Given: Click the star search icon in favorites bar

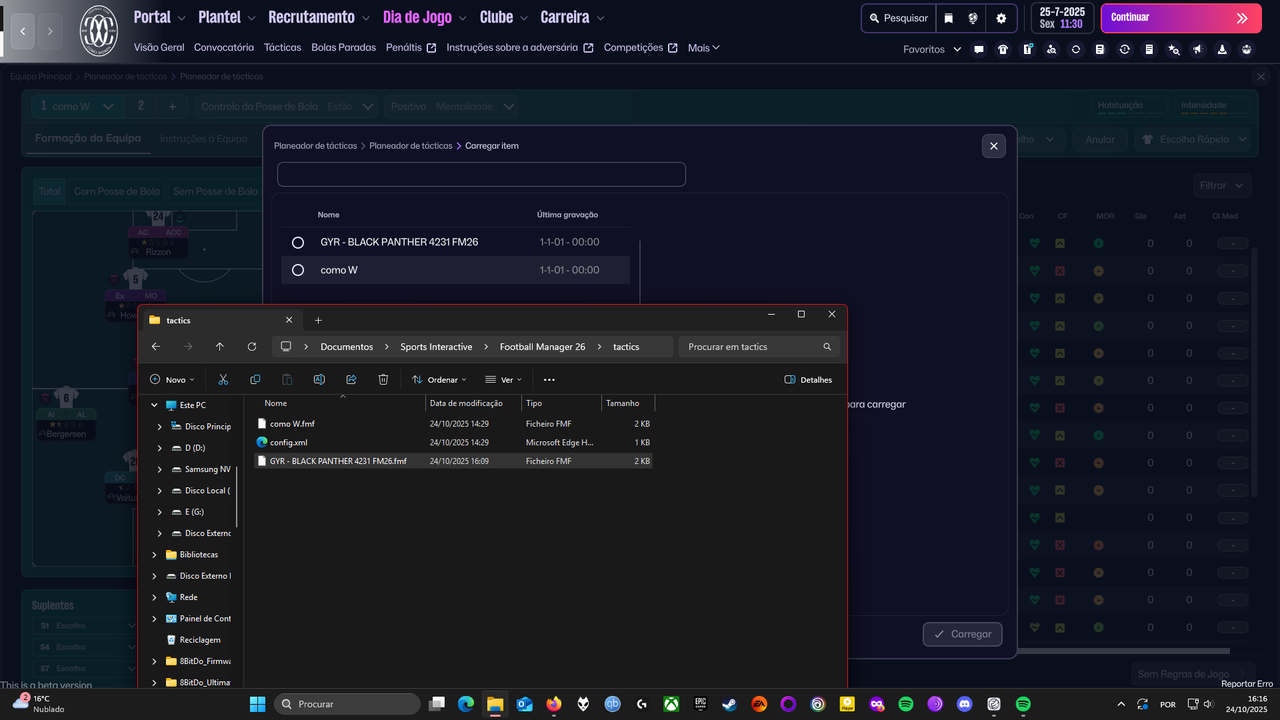Looking at the screenshot, I should (x=1174, y=49).
